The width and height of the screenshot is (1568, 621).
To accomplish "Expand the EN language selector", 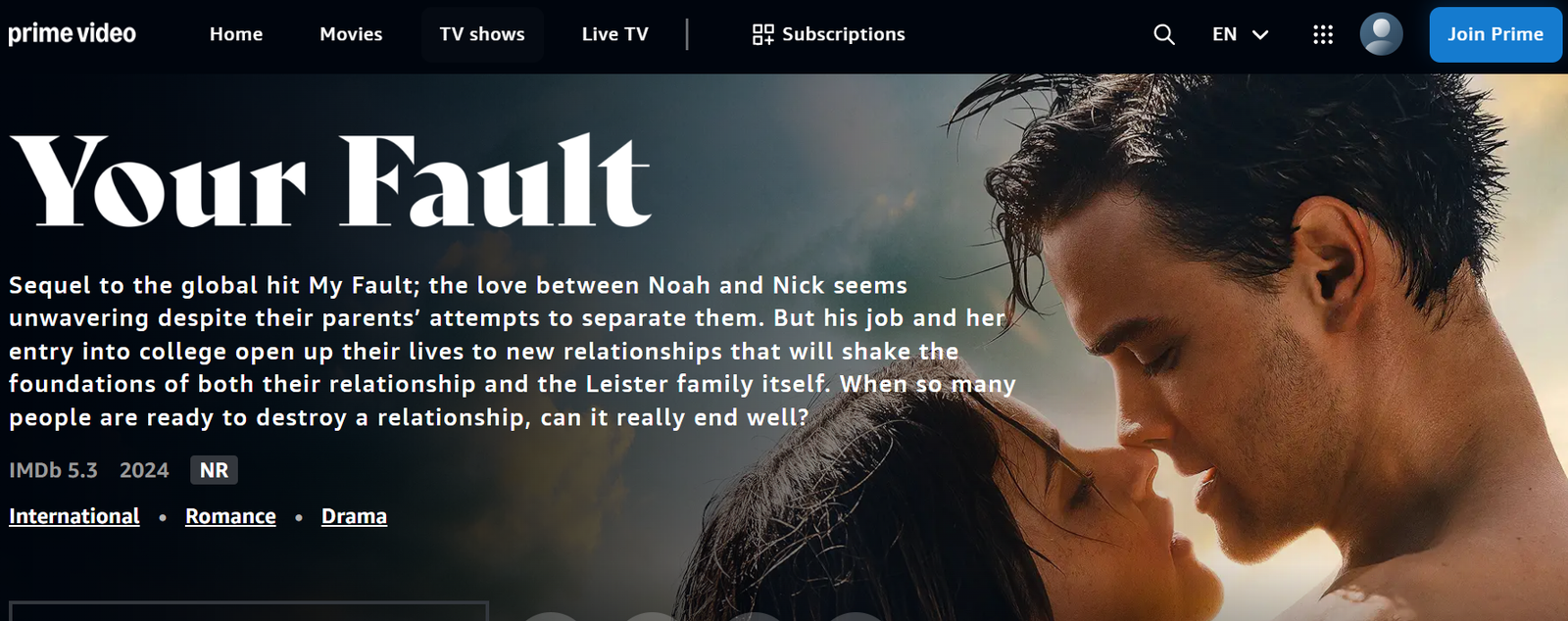I will point(1241,34).
